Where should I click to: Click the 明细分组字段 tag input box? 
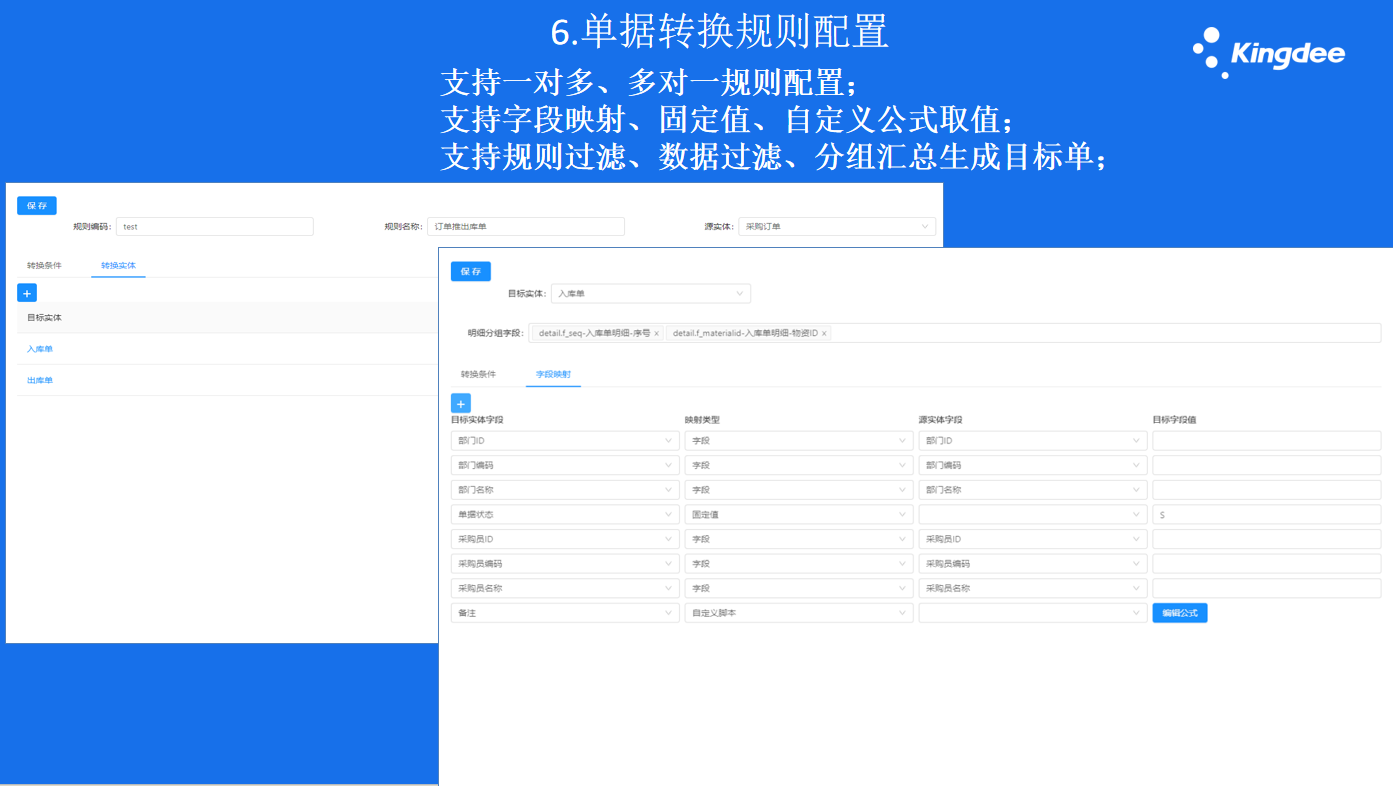pyautogui.click(x=1100, y=333)
